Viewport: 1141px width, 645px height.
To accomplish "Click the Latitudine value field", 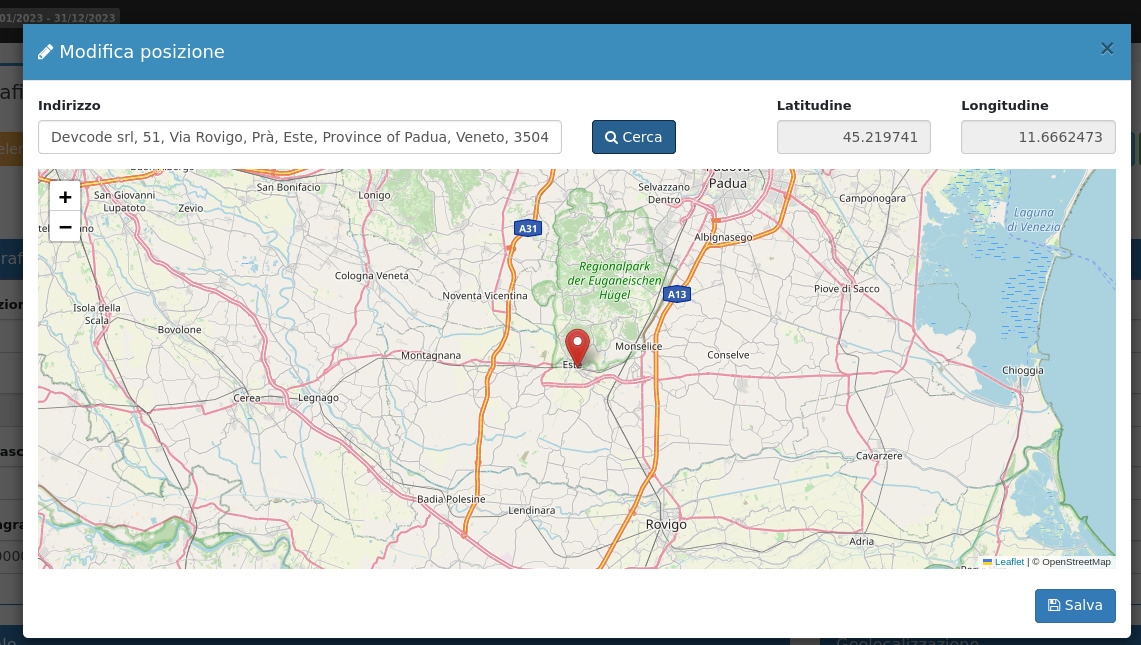I will click(x=853, y=137).
